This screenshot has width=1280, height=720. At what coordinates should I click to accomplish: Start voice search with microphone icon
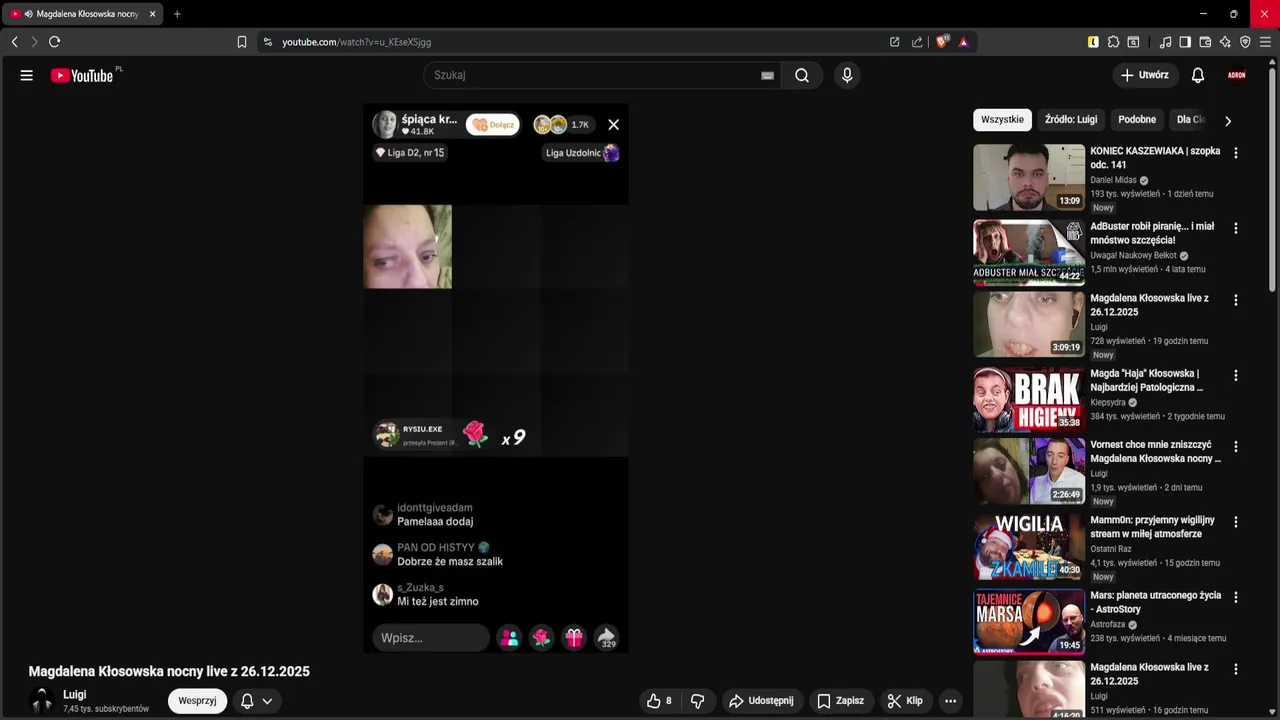click(847, 75)
